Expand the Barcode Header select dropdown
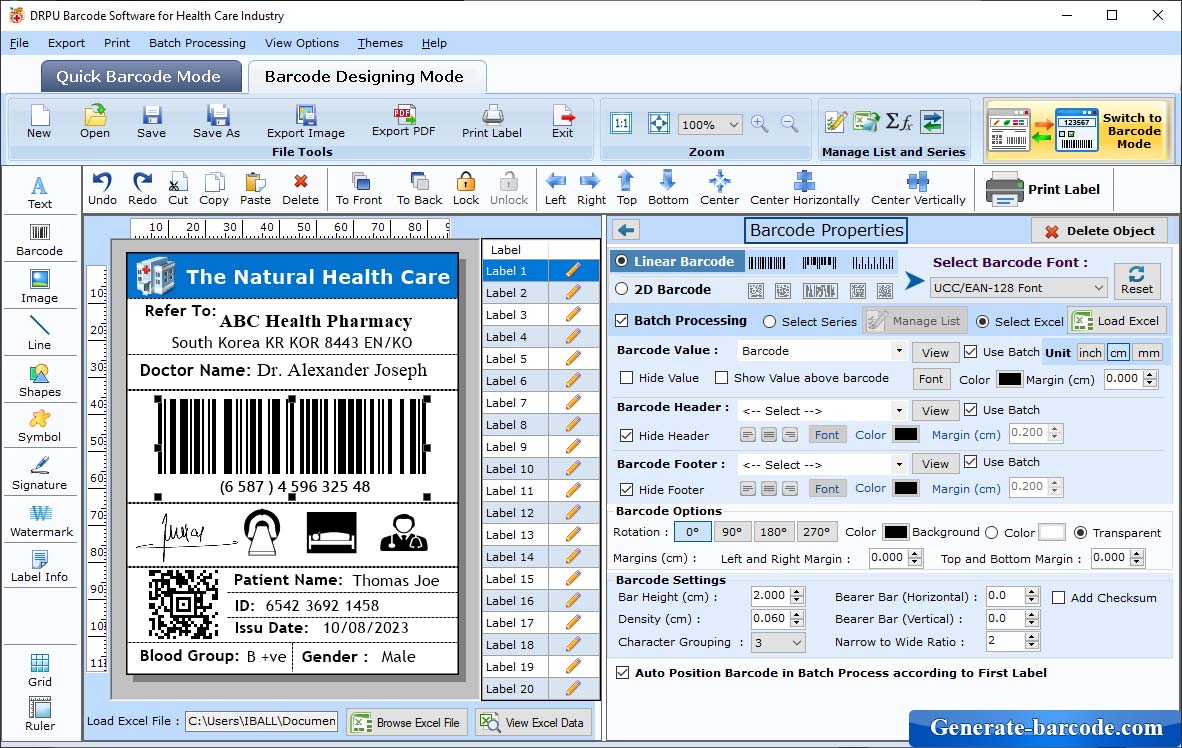The image size is (1182, 748). coord(899,411)
